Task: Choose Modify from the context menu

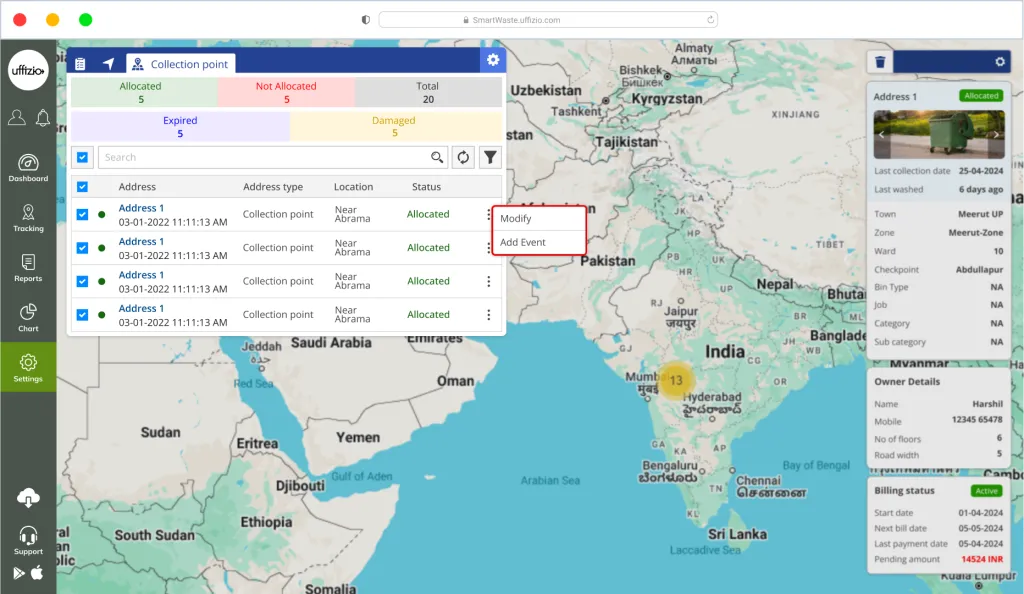Action: (516, 219)
